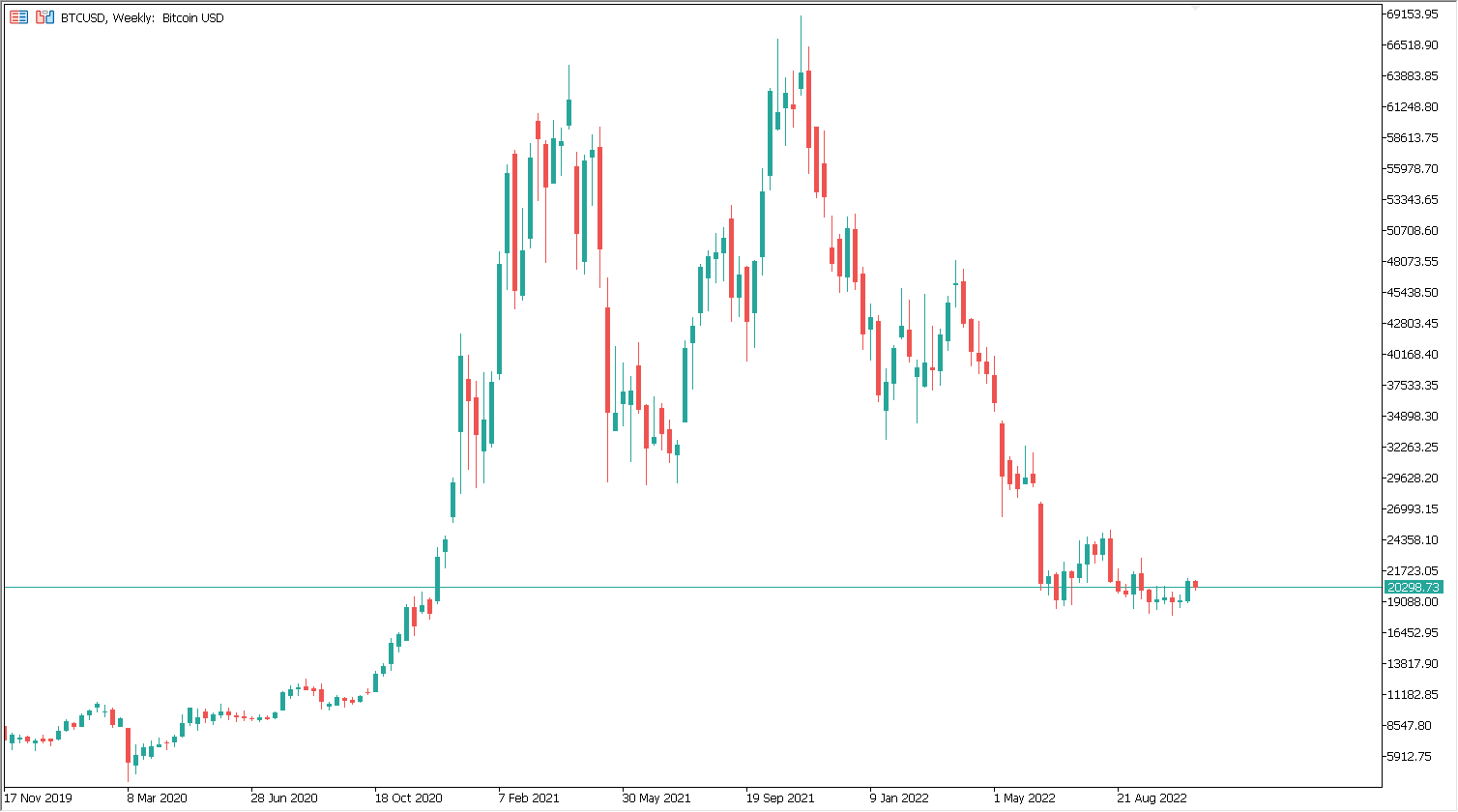Click the 40168.40 price scale label
Viewport: 1458px width, 812px height.
pyautogui.click(x=1413, y=354)
